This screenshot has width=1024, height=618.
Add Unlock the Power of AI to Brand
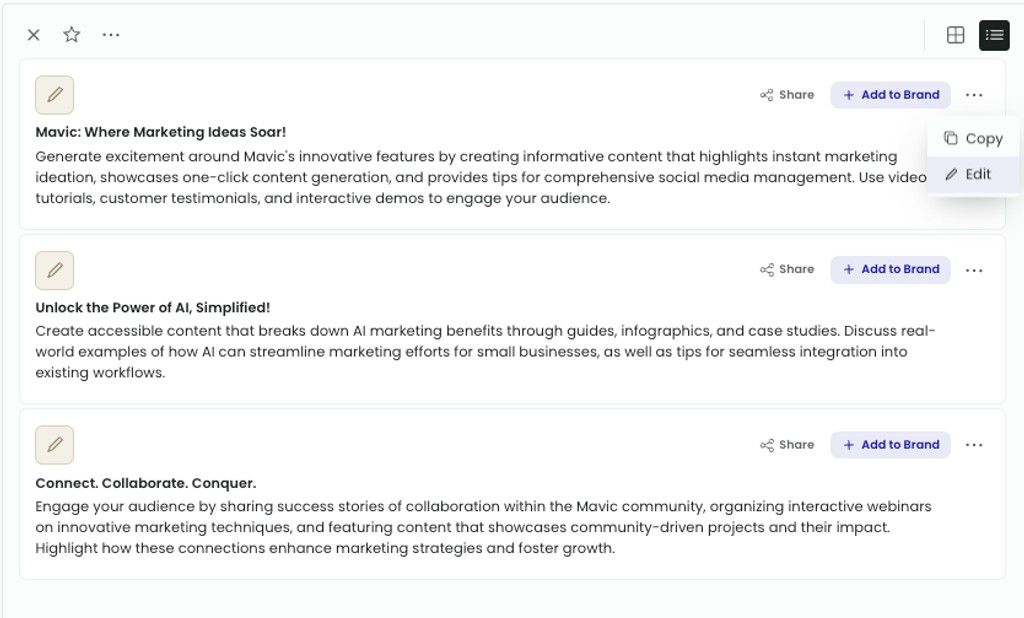(x=890, y=269)
